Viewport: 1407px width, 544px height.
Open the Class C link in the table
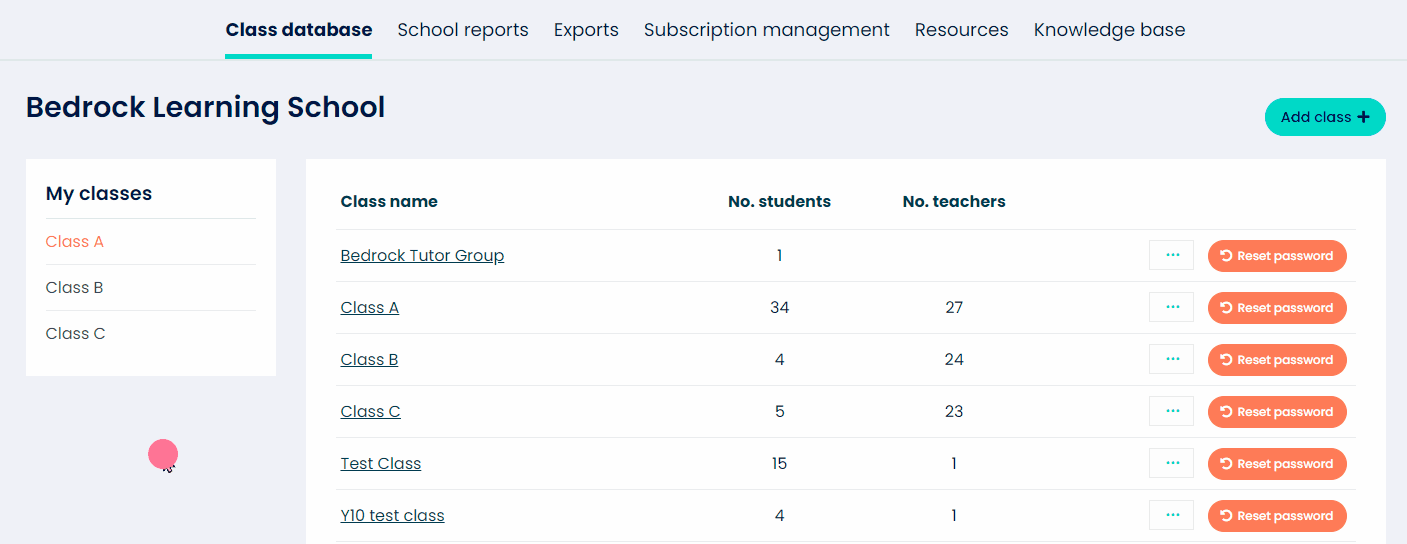(x=370, y=412)
